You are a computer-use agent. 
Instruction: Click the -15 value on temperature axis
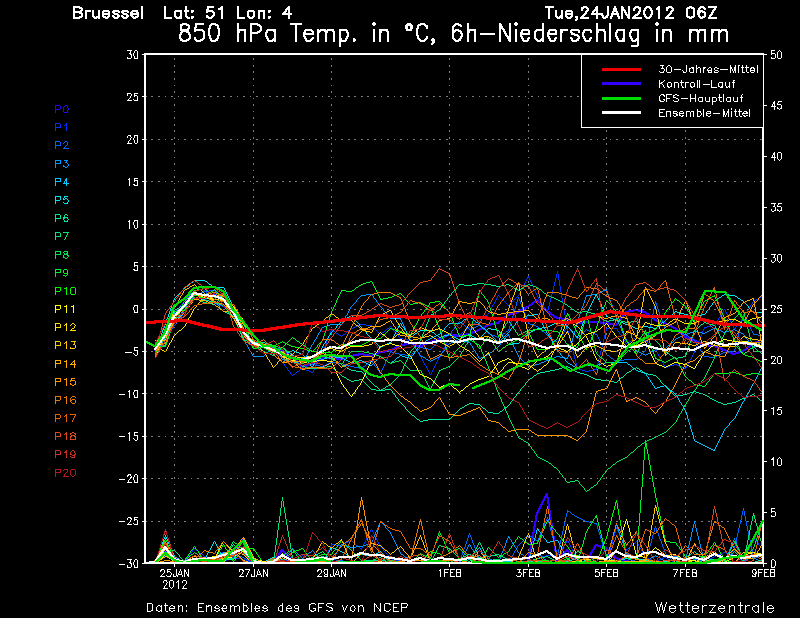tap(130, 436)
